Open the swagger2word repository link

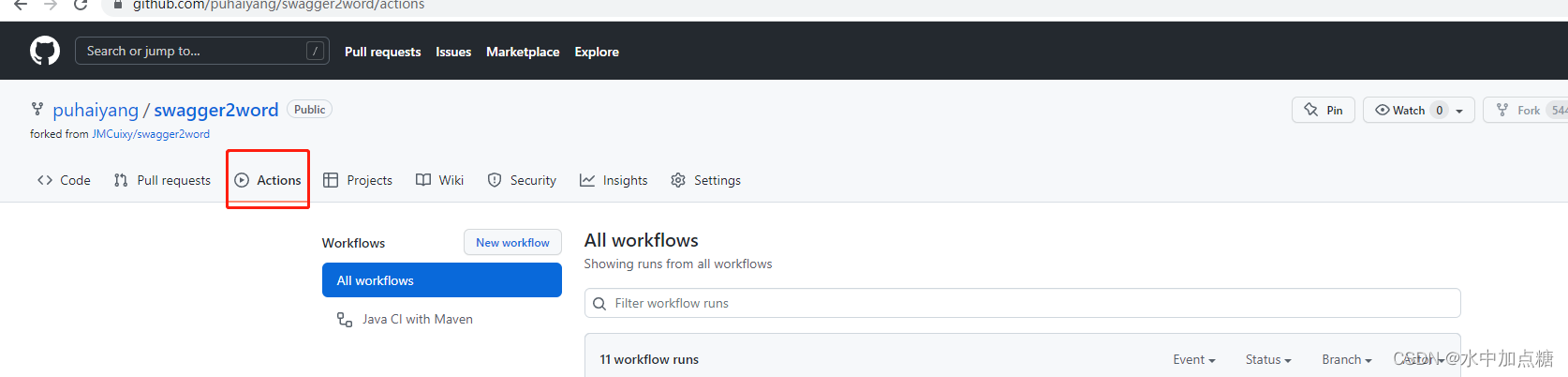pos(216,110)
